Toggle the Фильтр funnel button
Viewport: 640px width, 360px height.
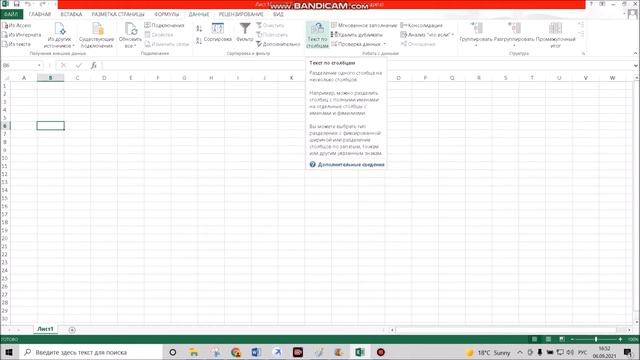pos(245,32)
